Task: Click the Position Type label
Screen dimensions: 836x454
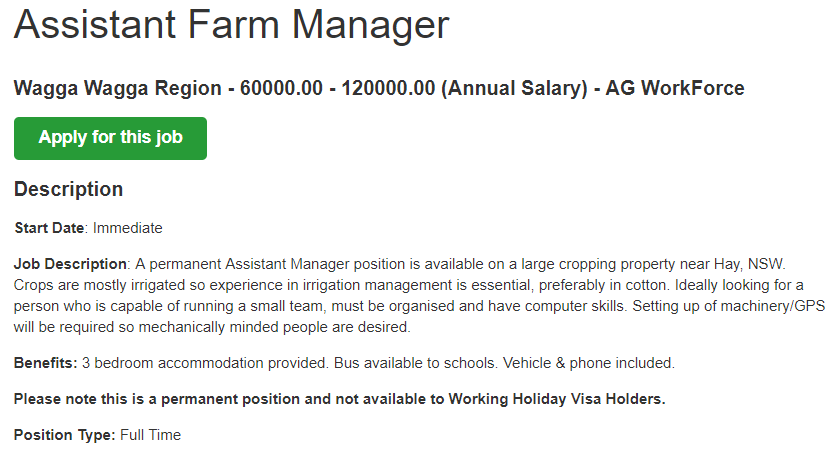Action: [64, 435]
